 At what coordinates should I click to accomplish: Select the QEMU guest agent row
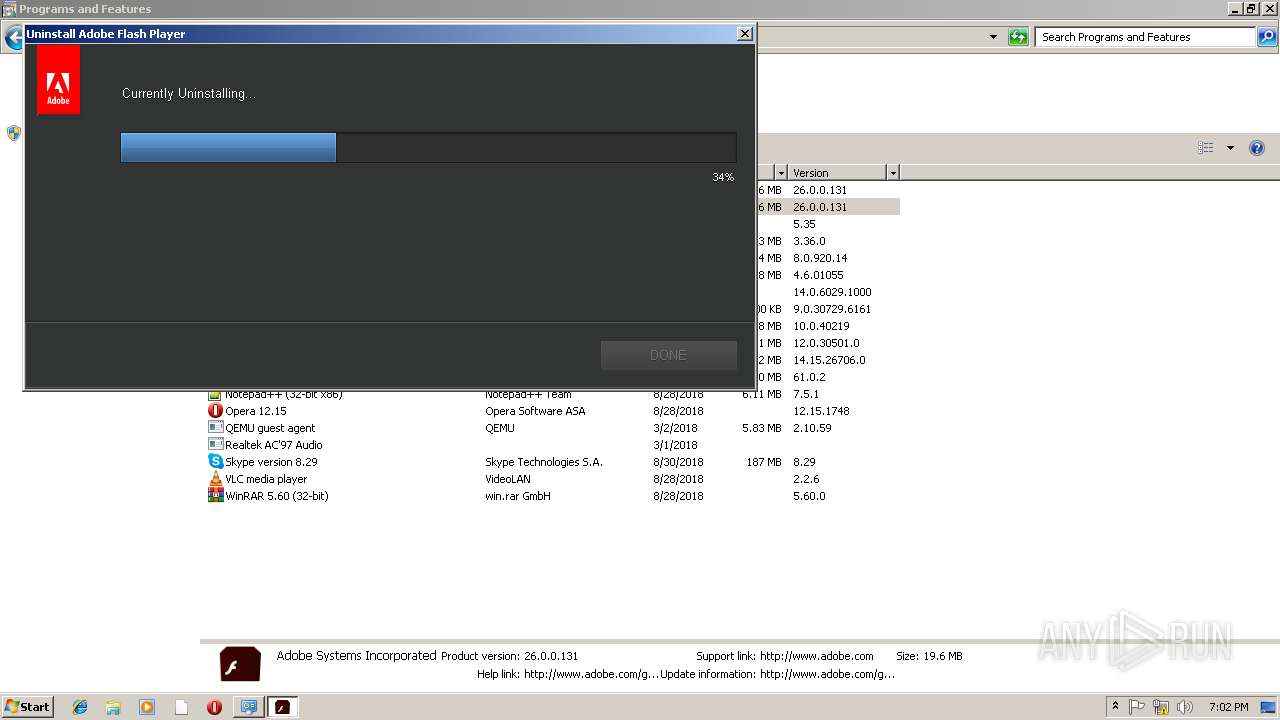[x=553, y=428]
